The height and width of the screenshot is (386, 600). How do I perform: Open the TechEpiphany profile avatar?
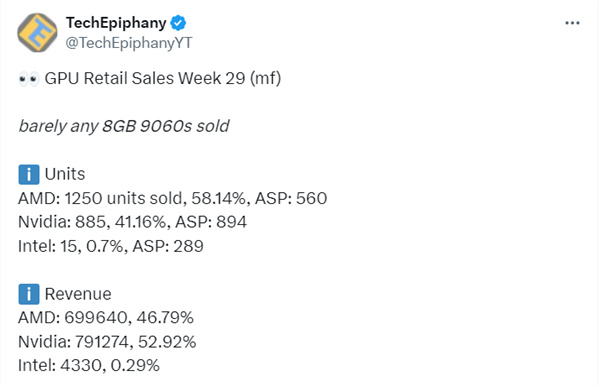(x=37, y=33)
